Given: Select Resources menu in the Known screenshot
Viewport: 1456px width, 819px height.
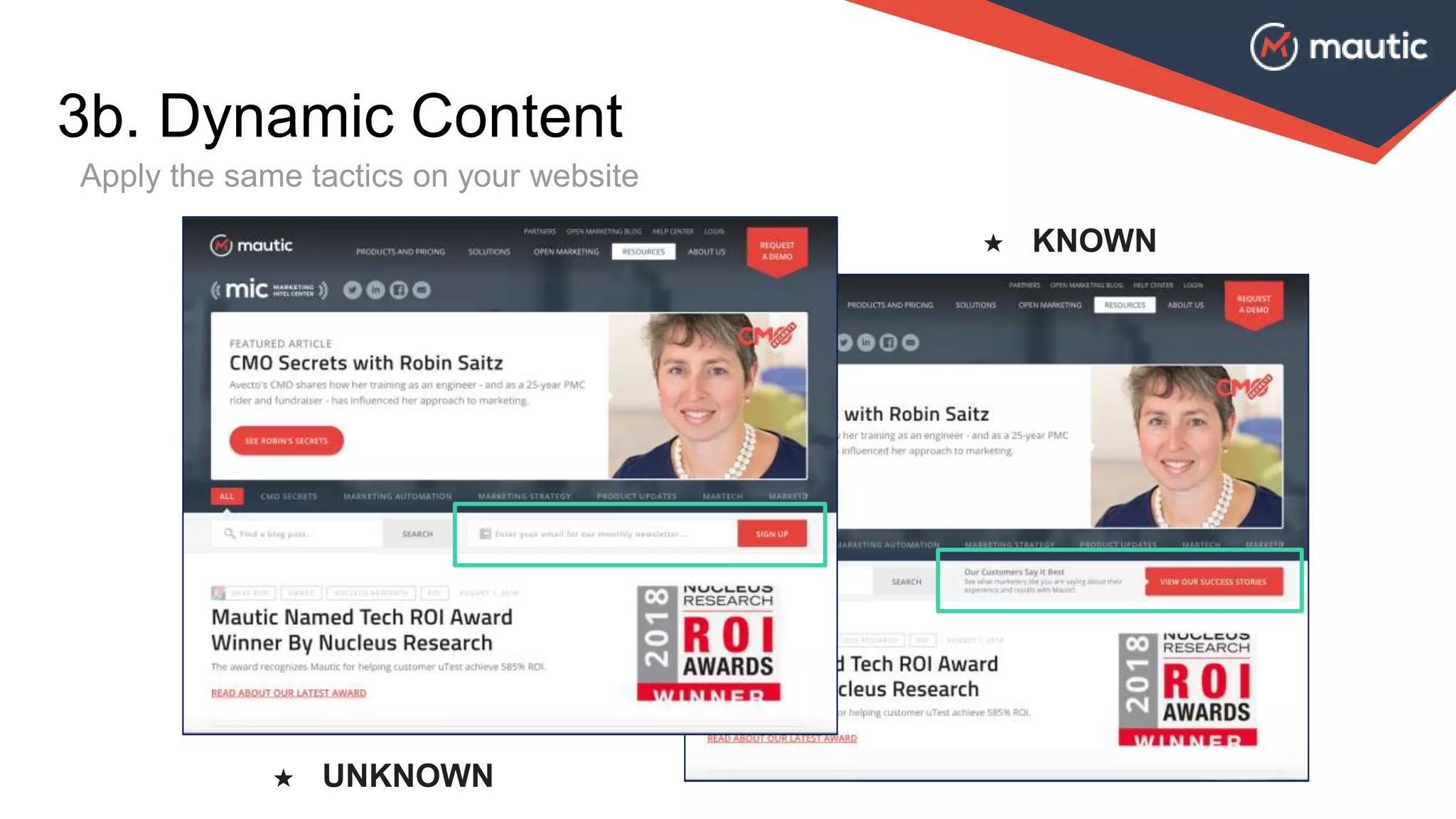Looking at the screenshot, I should coord(1125,305).
